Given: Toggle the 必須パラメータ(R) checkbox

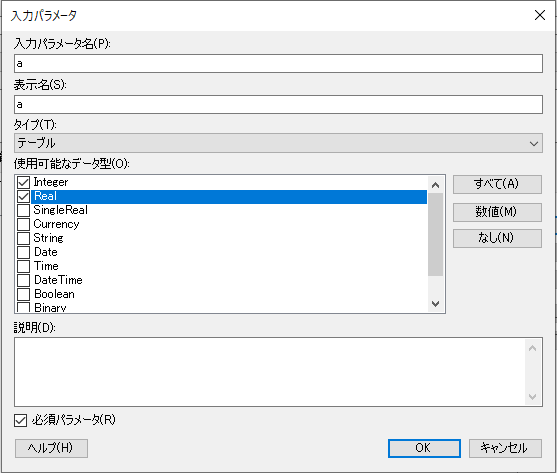Looking at the screenshot, I should click(21, 420).
